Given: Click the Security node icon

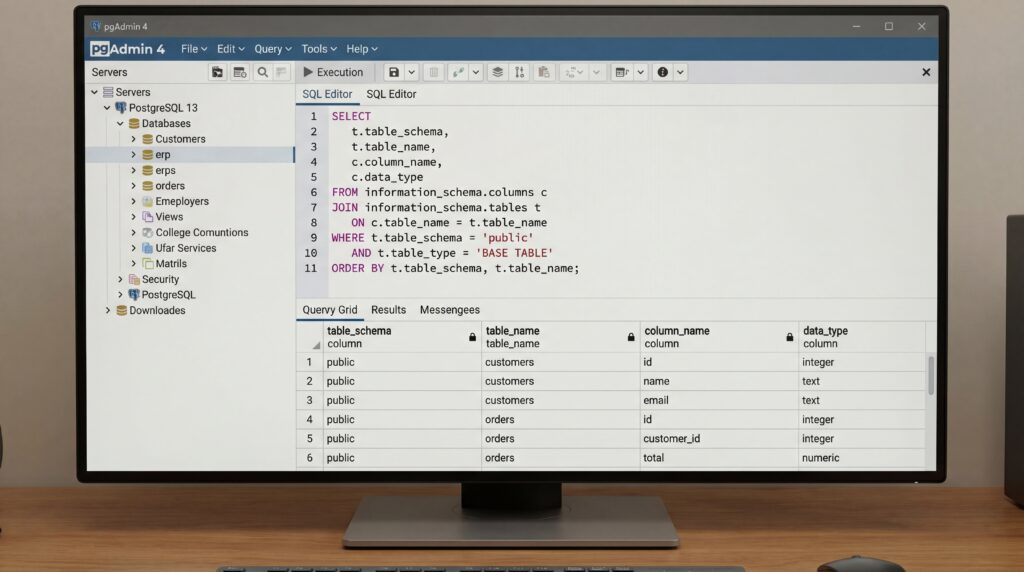Looking at the screenshot, I should [135, 279].
